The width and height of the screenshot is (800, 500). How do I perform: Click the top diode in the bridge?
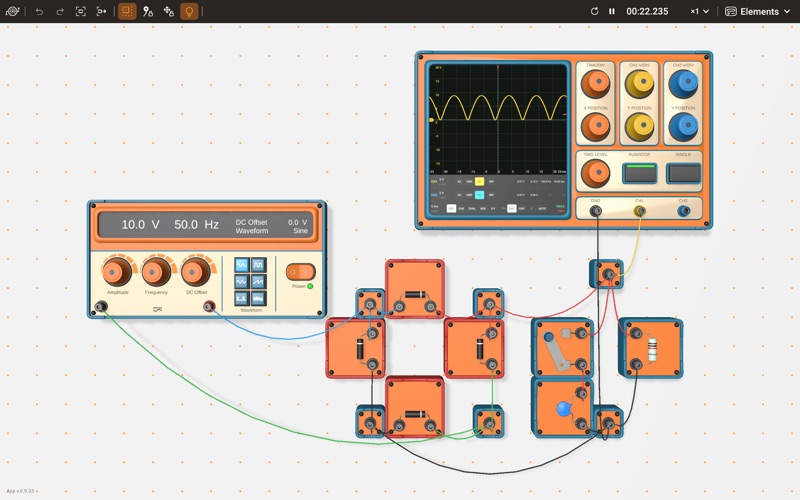415,289
